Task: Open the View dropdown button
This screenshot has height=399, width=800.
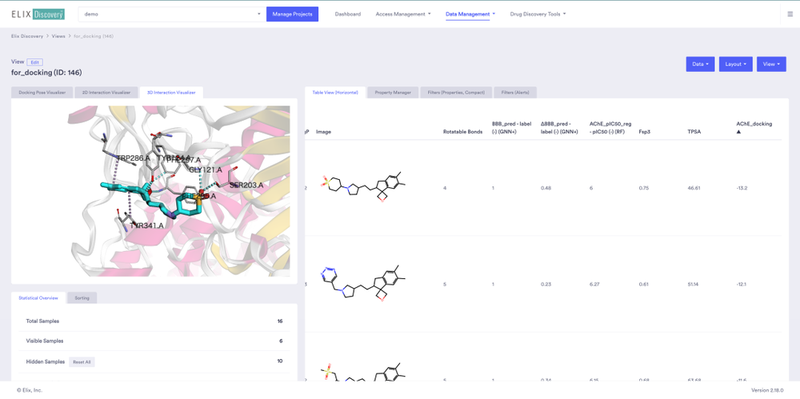Action: pos(771,64)
